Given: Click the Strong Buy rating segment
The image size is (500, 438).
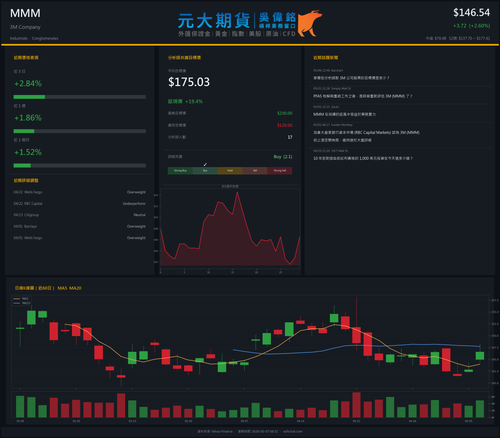Looking at the screenshot, I should (x=180, y=171).
